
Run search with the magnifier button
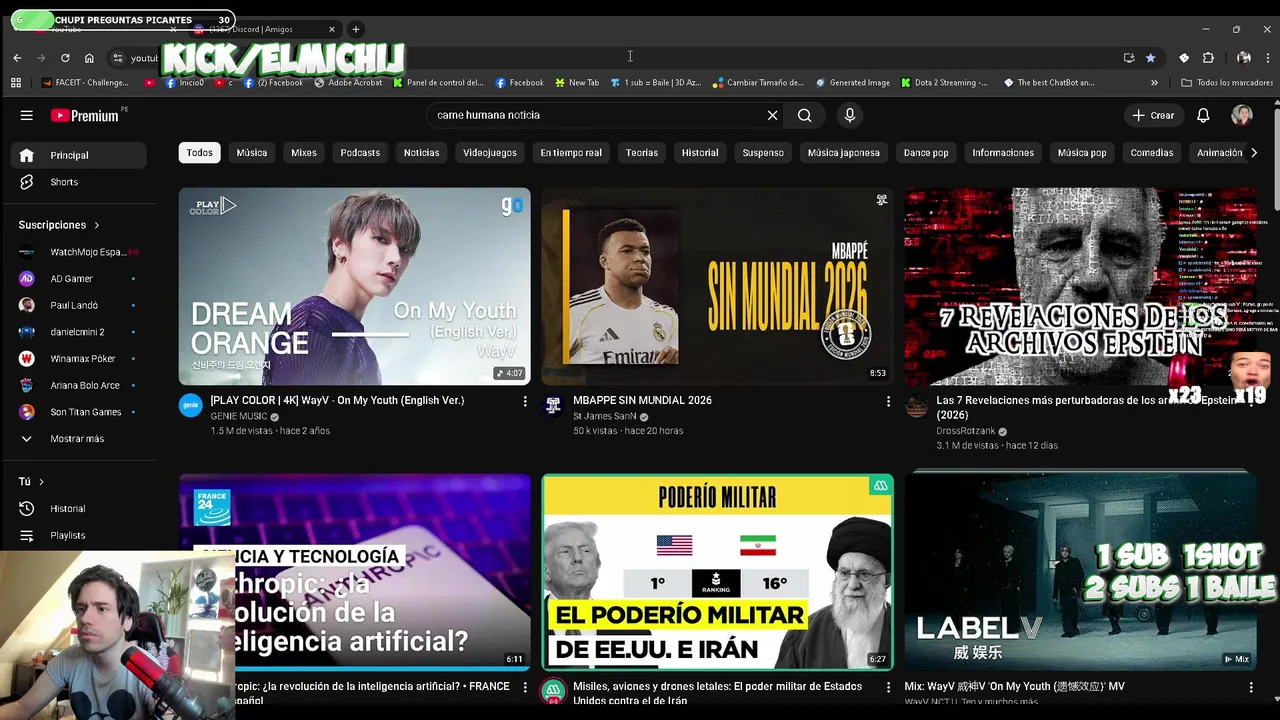804,115
